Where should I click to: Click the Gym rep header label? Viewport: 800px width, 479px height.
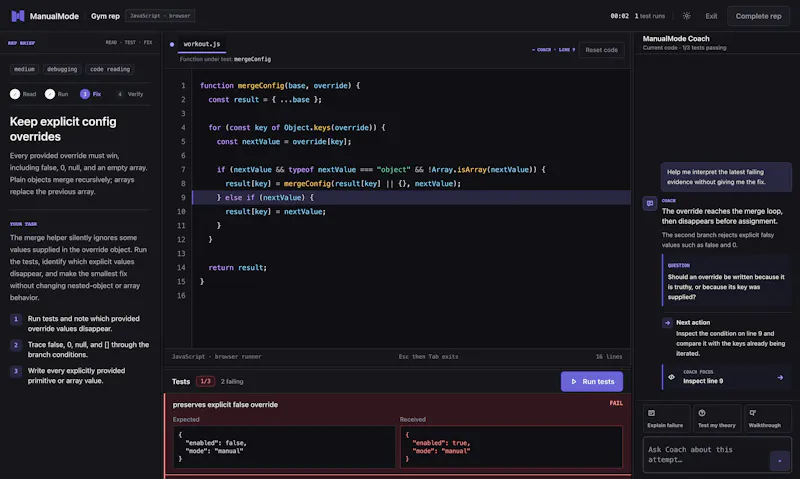[x=105, y=16]
